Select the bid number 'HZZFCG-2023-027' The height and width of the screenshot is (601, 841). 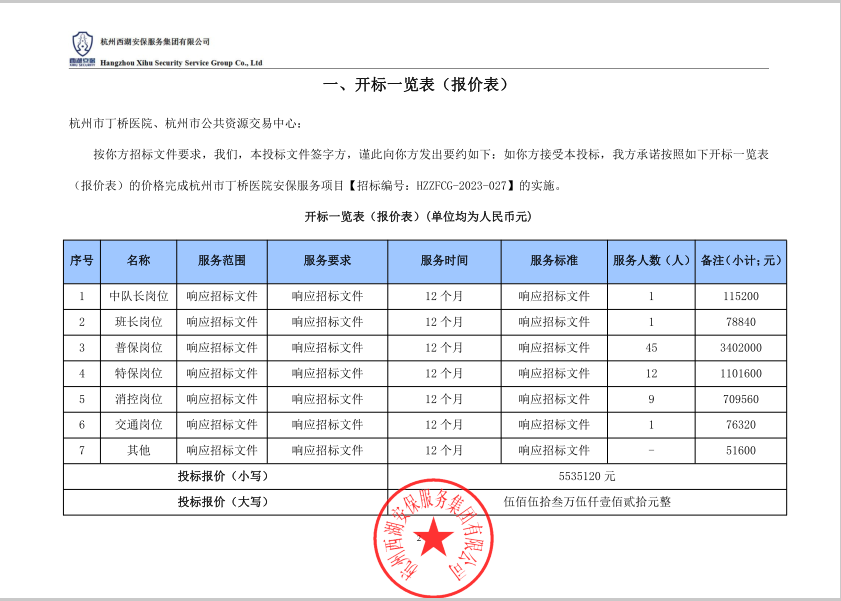pos(461,186)
